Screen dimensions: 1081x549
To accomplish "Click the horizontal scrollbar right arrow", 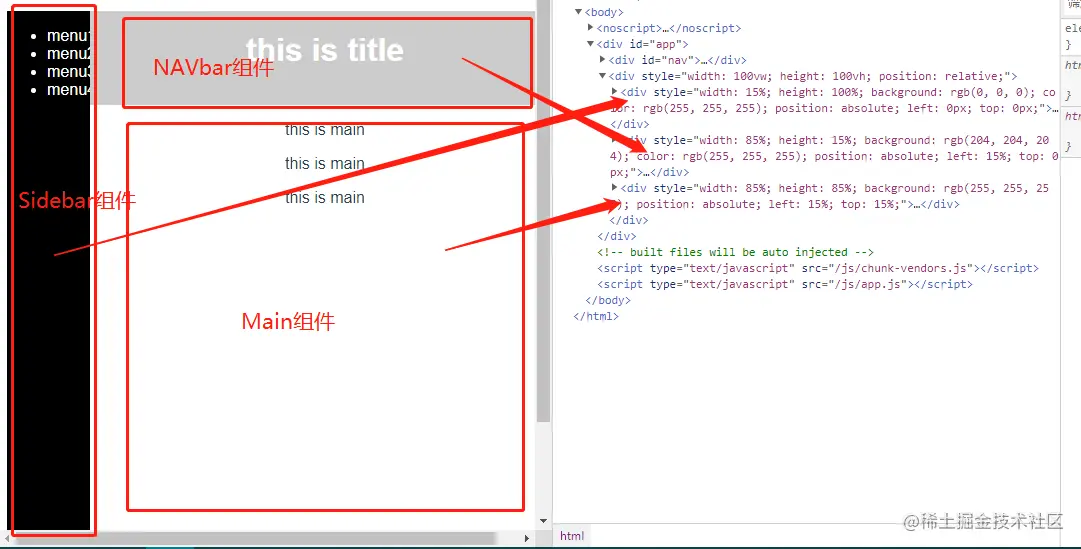I will 527,538.
